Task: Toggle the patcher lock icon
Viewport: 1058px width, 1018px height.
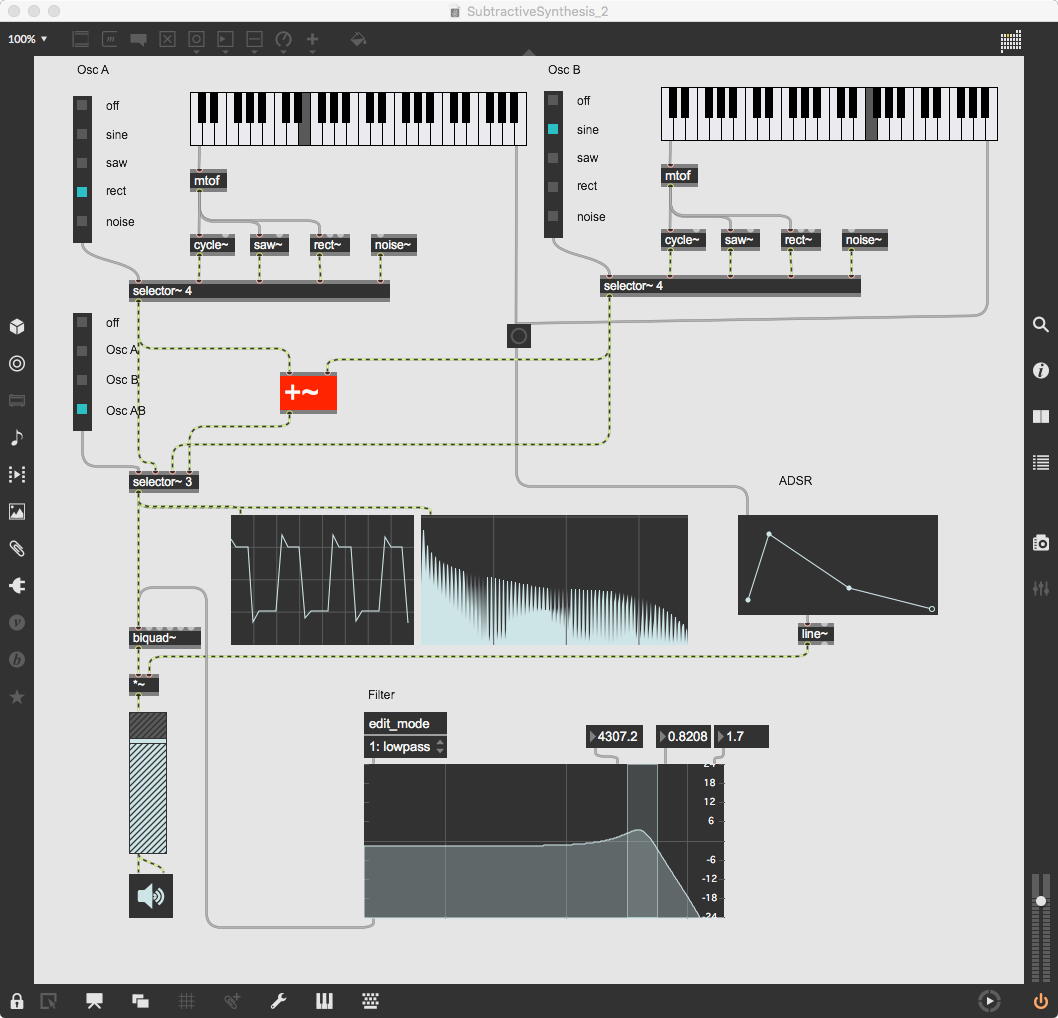Action: coord(17,1000)
